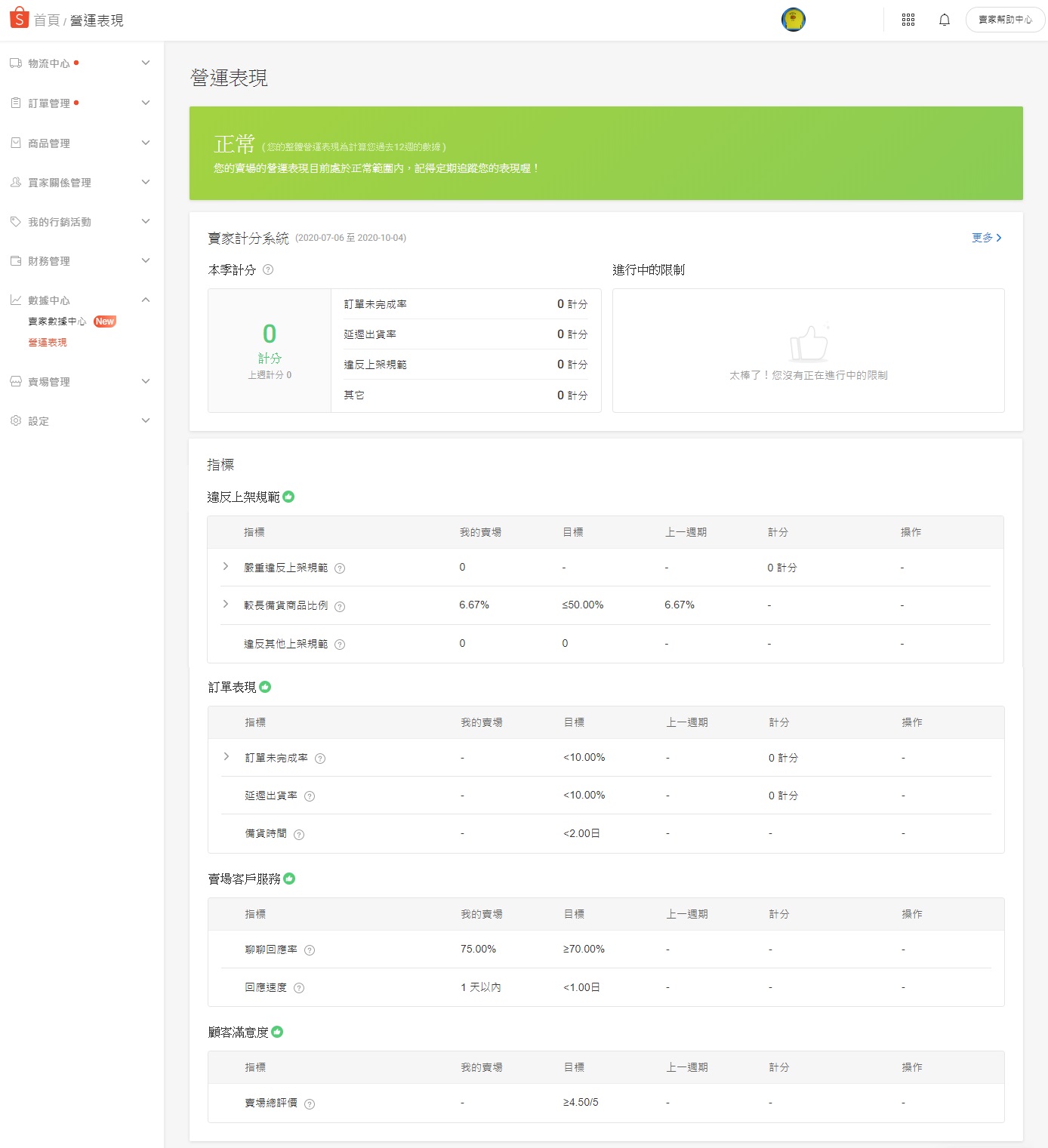Expand the 較長備貨商品比例 row
1048x1148 pixels.
tap(226, 605)
